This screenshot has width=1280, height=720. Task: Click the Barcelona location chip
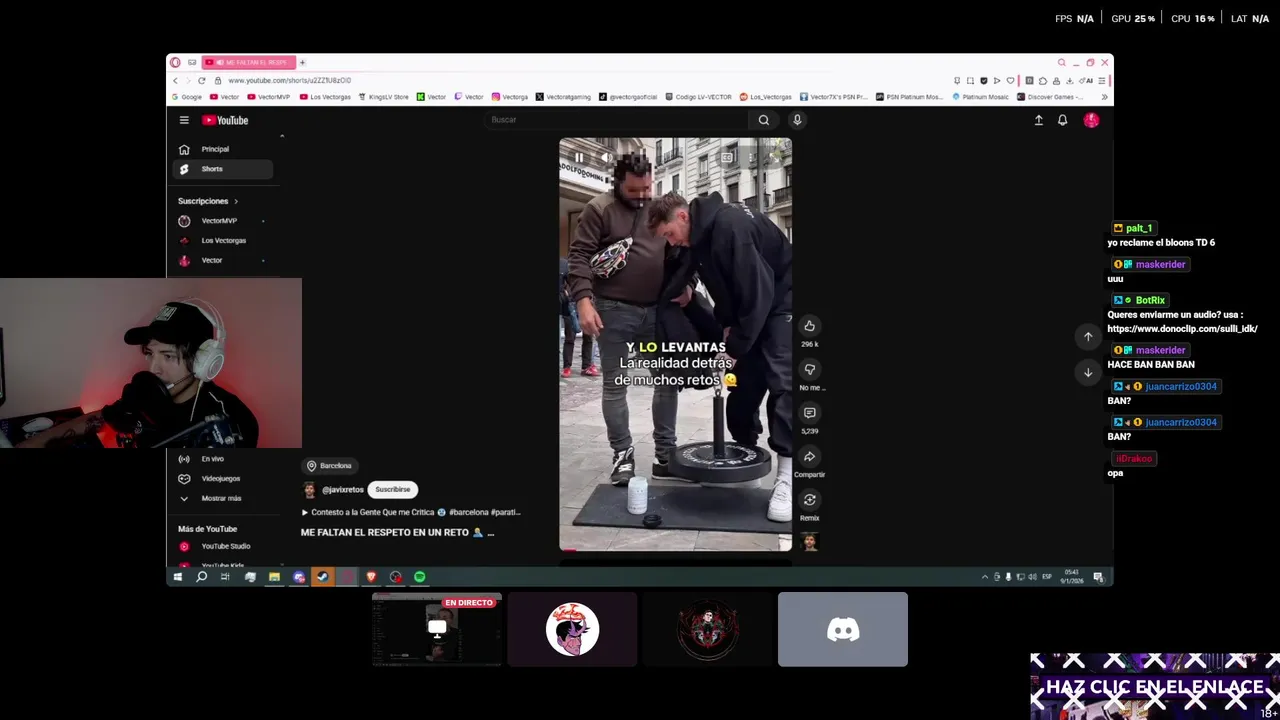(329, 466)
